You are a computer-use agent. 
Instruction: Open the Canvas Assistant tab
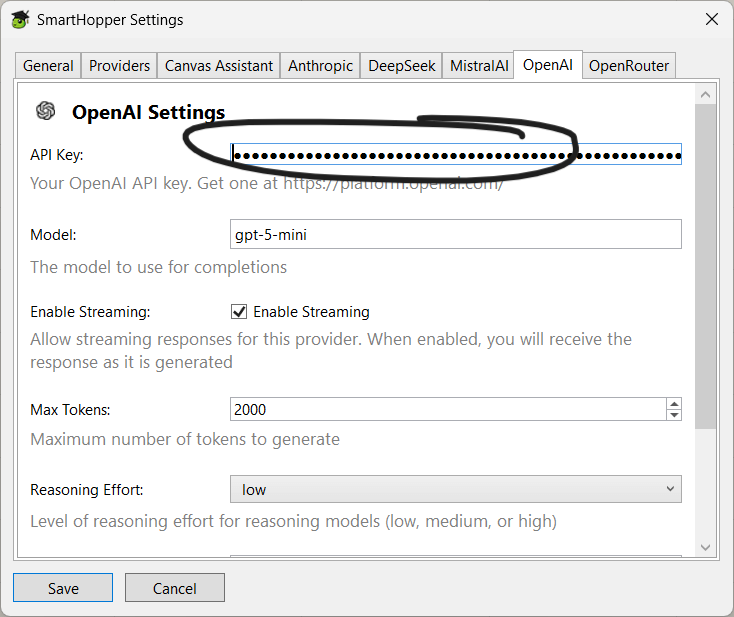click(219, 66)
